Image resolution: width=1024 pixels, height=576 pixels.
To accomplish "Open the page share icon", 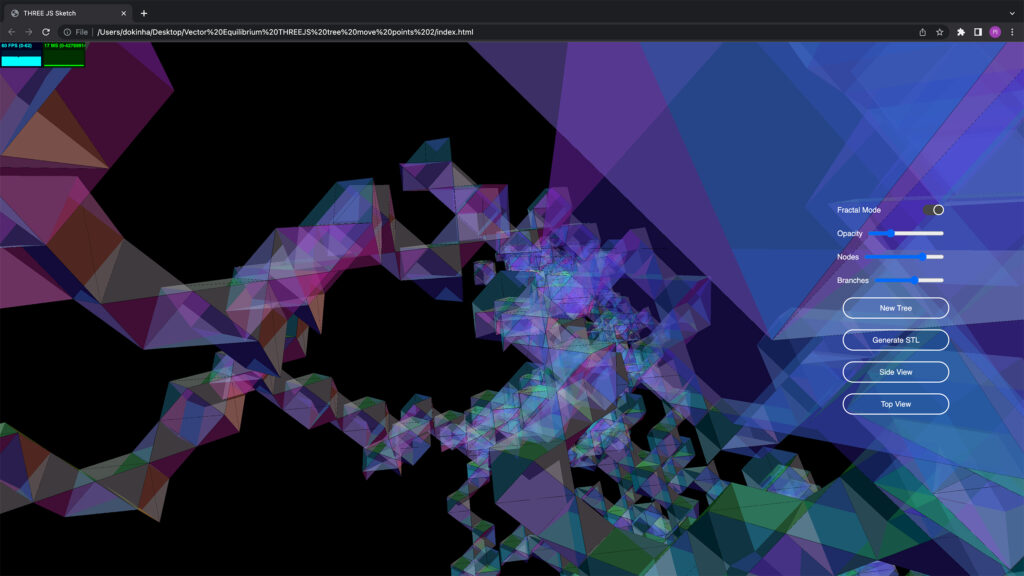I will [921, 31].
